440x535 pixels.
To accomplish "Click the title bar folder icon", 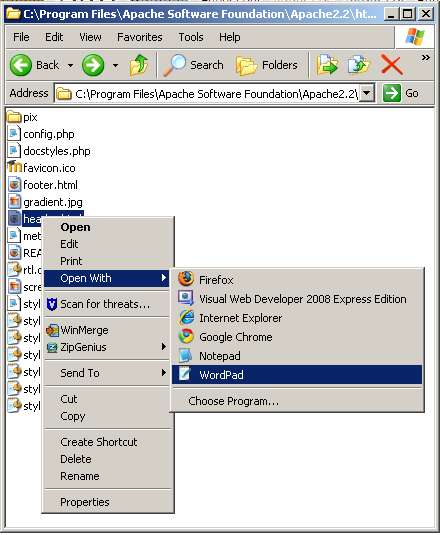I will click(14, 14).
